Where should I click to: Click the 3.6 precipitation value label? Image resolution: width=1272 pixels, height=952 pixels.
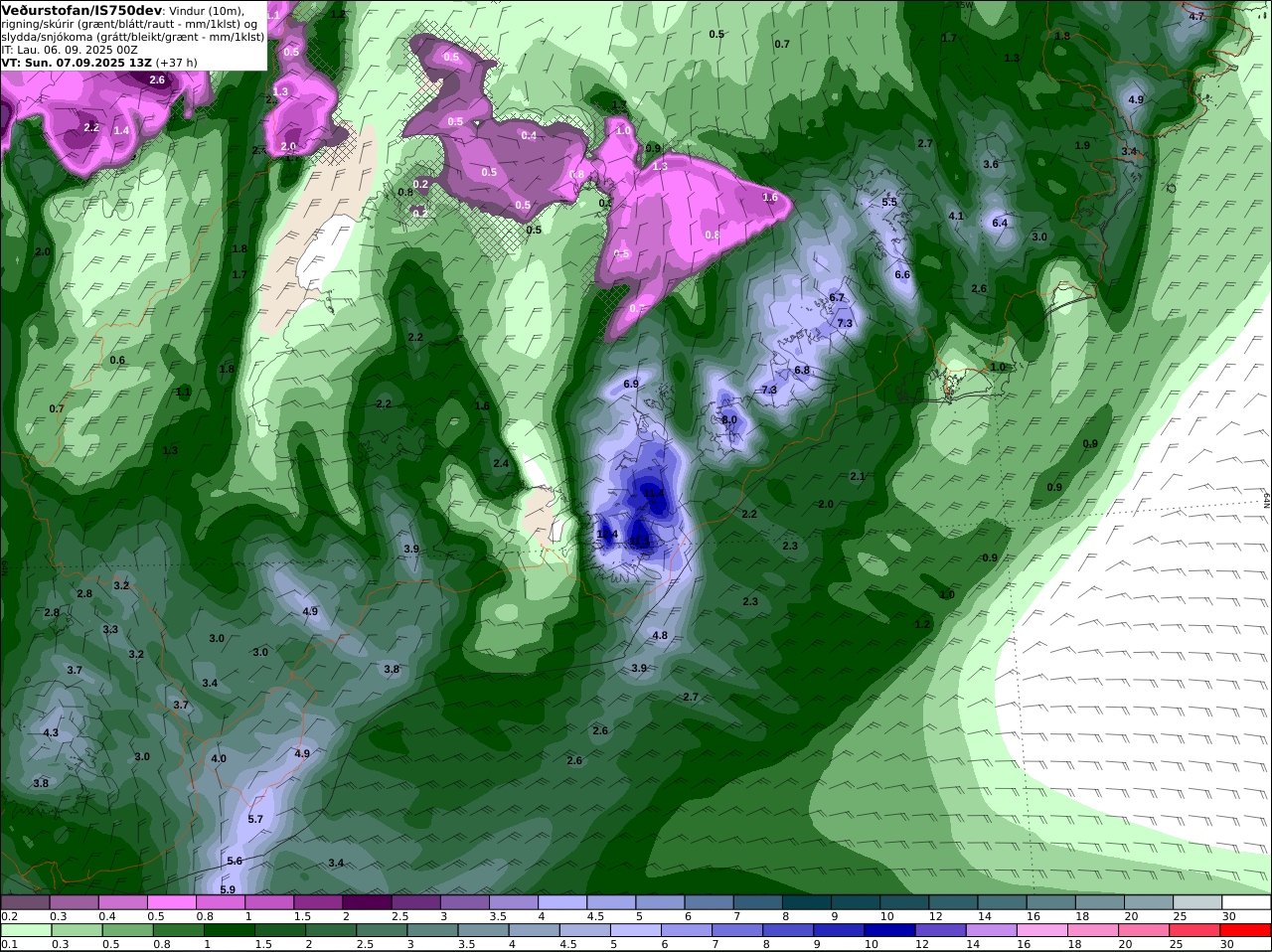click(x=991, y=165)
